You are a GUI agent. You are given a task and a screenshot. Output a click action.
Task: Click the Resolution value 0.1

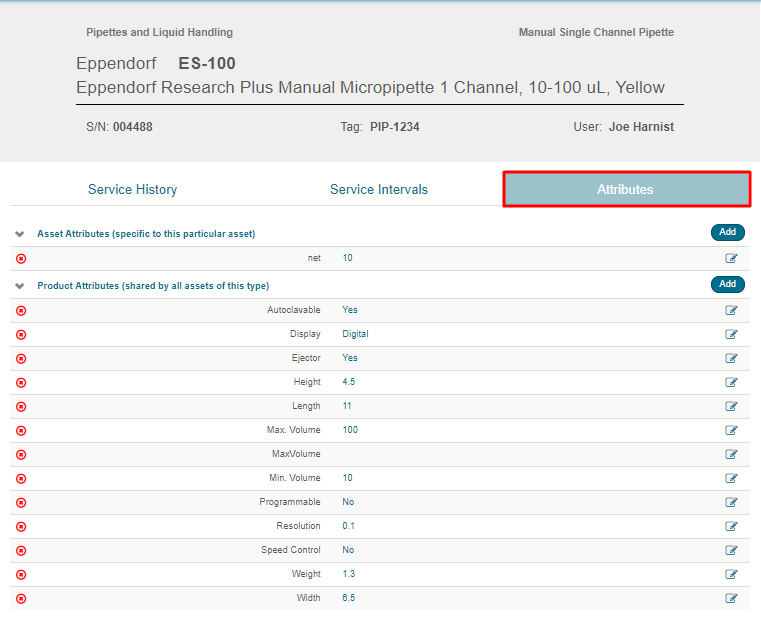click(x=348, y=526)
